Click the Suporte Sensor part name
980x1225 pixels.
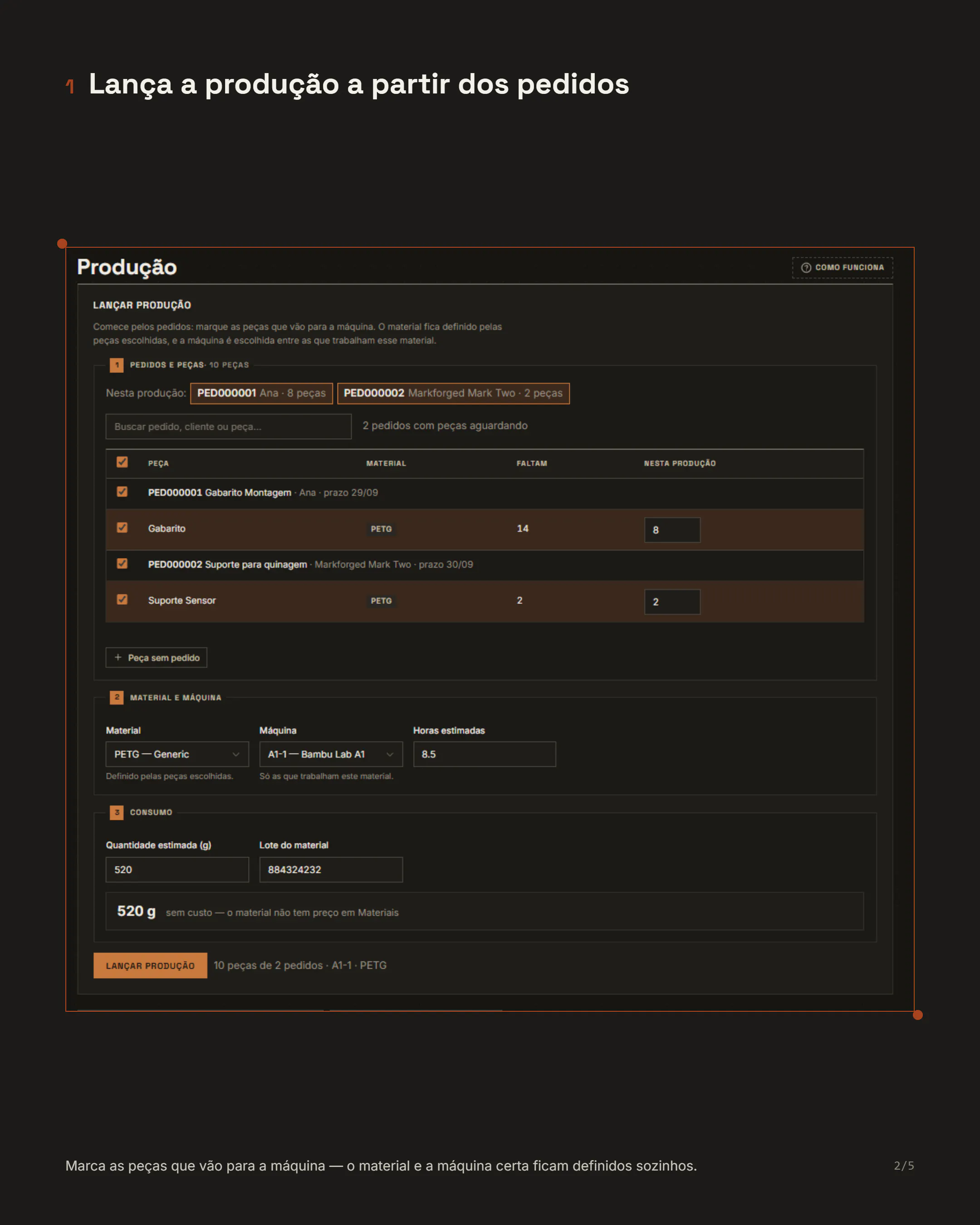(x=182, y=601)
